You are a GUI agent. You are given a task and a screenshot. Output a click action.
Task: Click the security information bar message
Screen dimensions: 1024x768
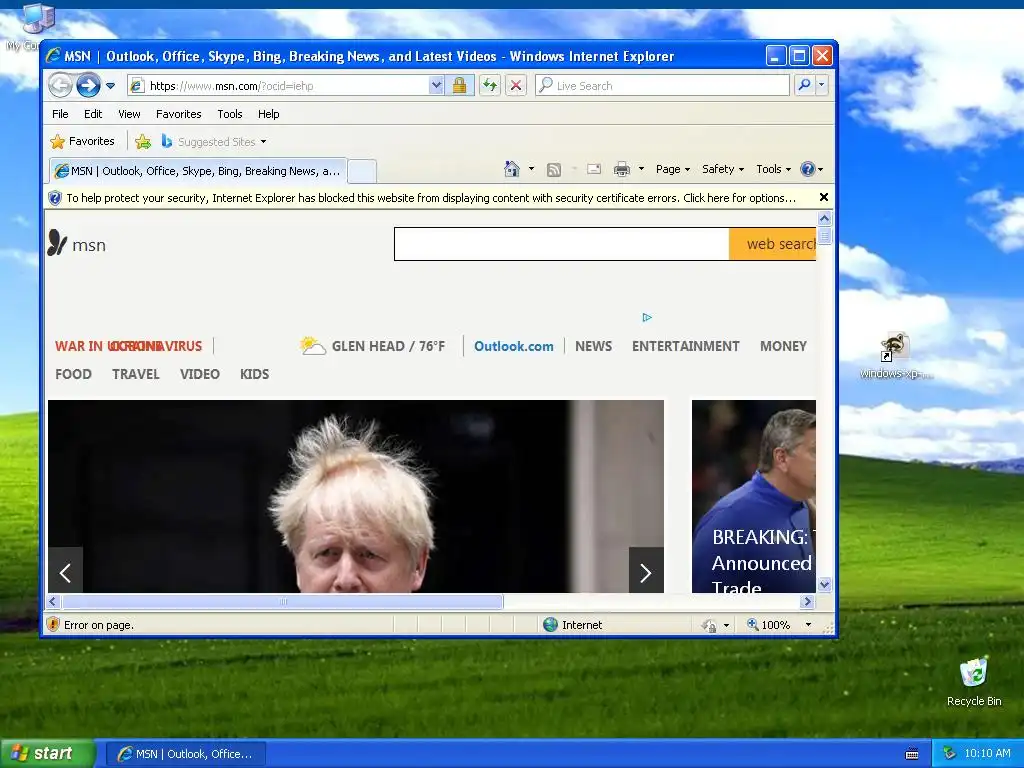(x=431, y=198)
